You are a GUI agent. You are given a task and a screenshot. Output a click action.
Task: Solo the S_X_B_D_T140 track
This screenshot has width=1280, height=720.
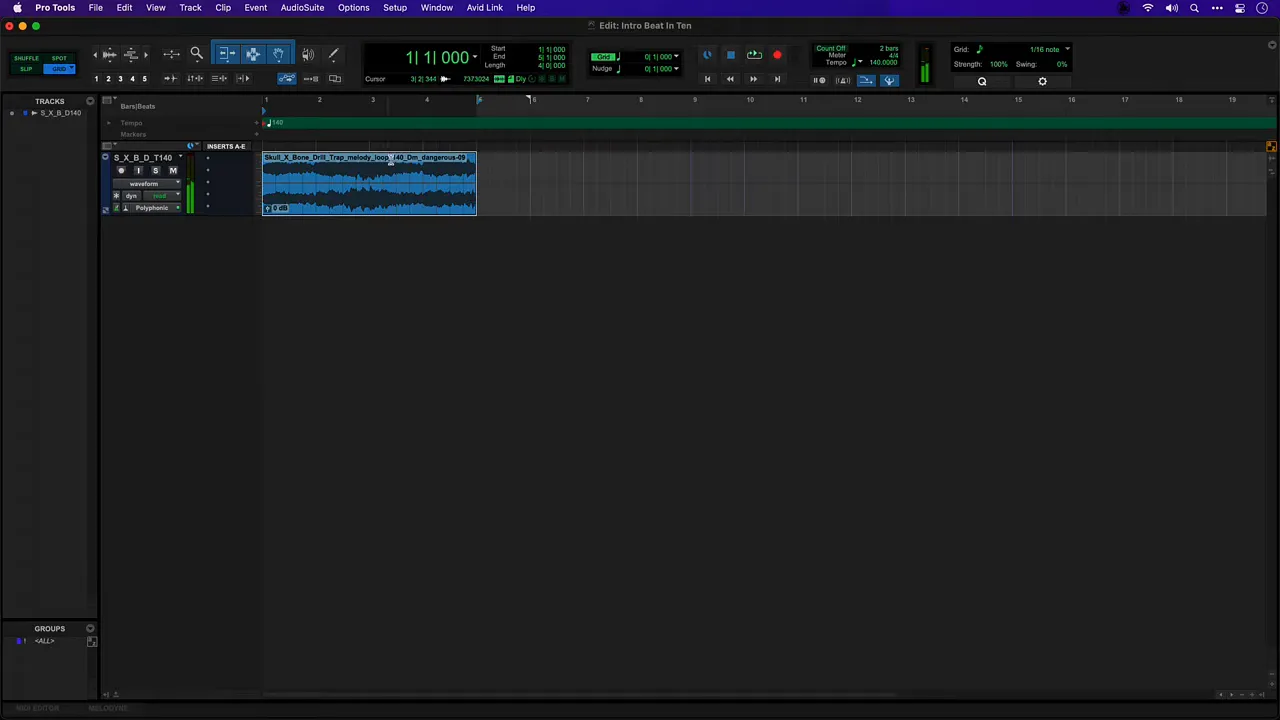[x=155, y=171]
